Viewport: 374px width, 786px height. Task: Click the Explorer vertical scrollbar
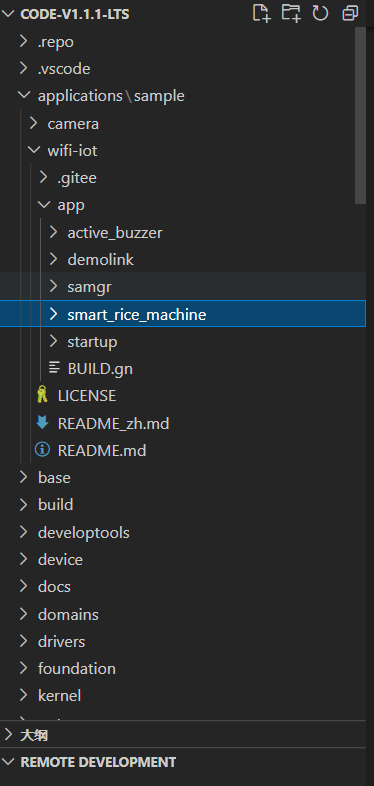point(360,115)
